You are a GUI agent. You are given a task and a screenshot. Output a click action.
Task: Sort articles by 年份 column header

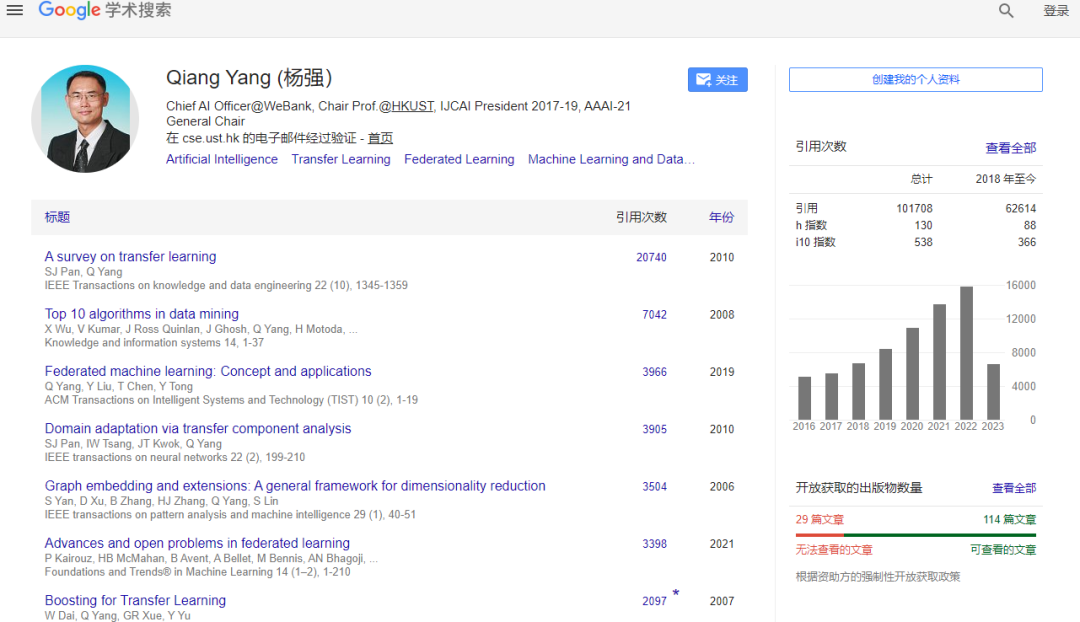[x=721, y=218]
